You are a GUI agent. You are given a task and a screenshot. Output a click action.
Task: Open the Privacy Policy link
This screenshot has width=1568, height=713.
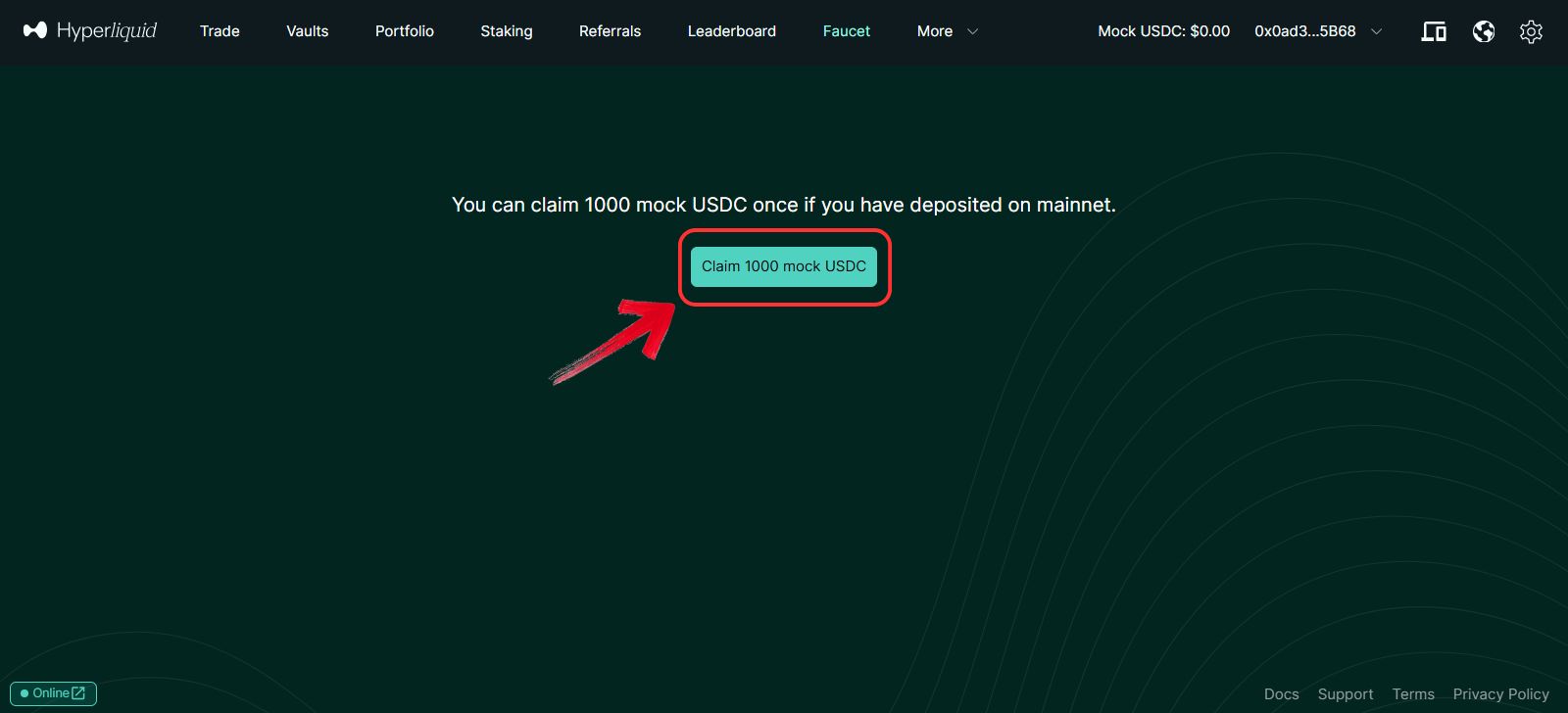pos(1501,694)
